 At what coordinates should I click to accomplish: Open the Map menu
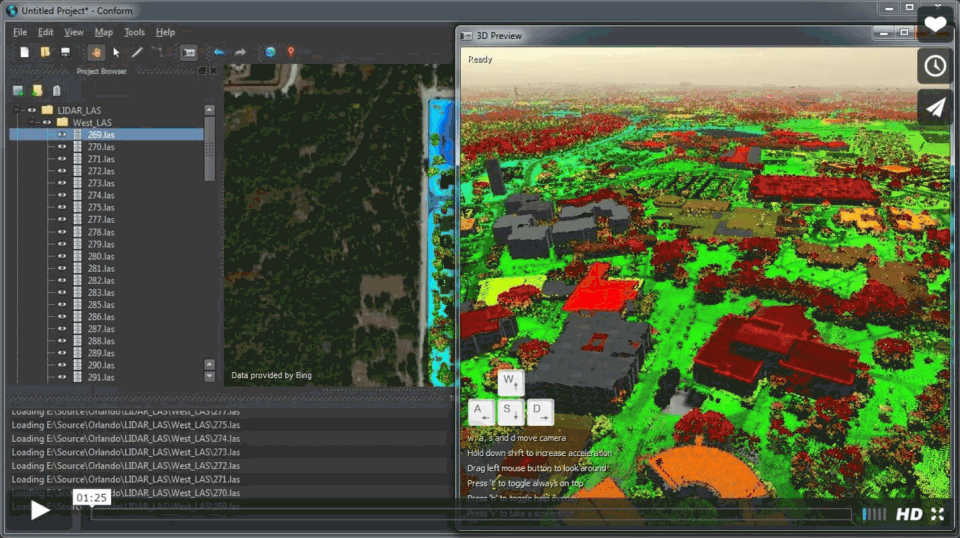pos(103,32)
